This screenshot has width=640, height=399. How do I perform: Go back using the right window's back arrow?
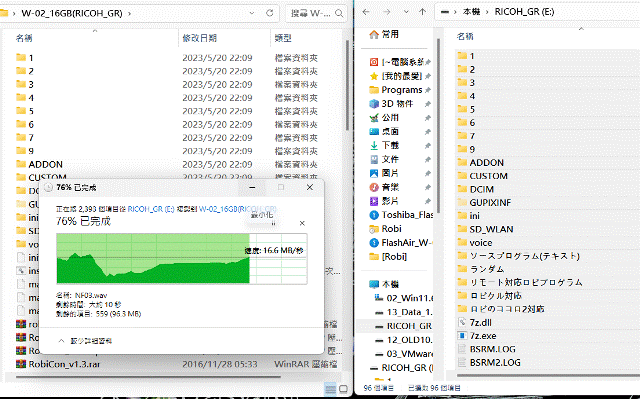click(366, 12)
